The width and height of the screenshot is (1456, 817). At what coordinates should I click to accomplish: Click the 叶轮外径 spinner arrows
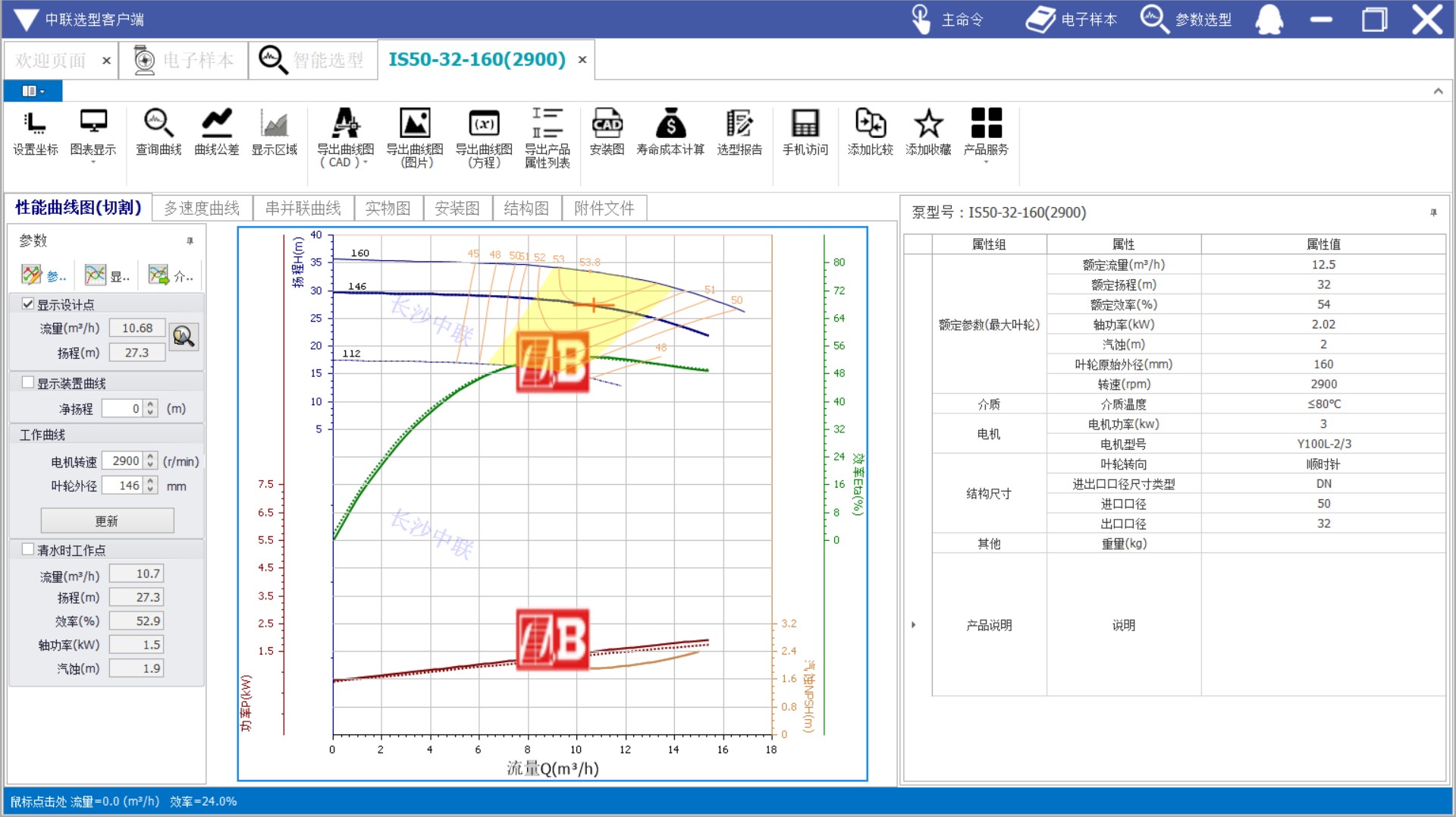coord(151,485)
